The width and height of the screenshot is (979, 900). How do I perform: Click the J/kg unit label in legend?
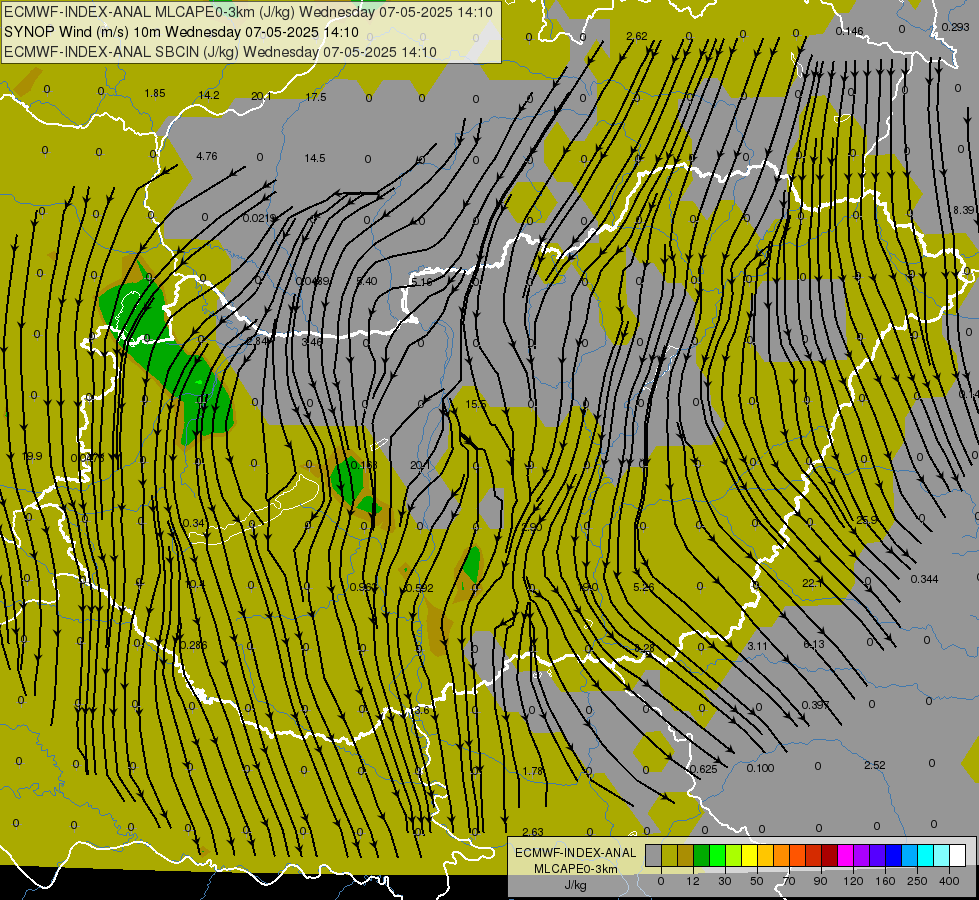point(576,885)
